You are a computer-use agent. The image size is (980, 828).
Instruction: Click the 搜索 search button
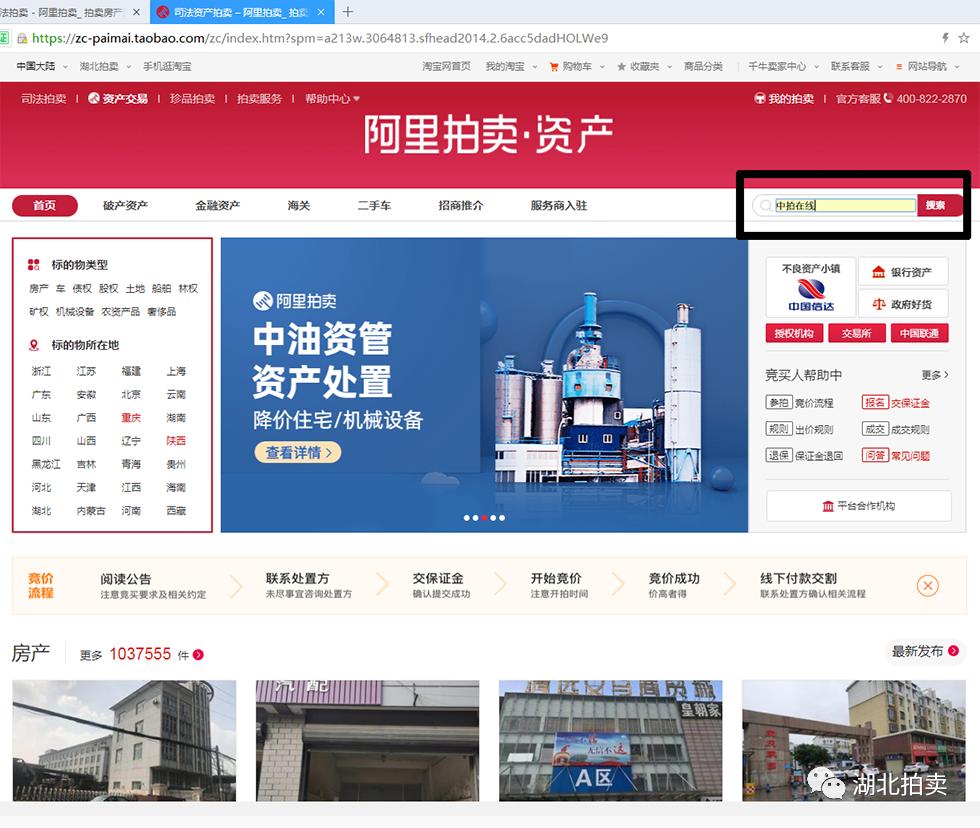tap(936, 205)
